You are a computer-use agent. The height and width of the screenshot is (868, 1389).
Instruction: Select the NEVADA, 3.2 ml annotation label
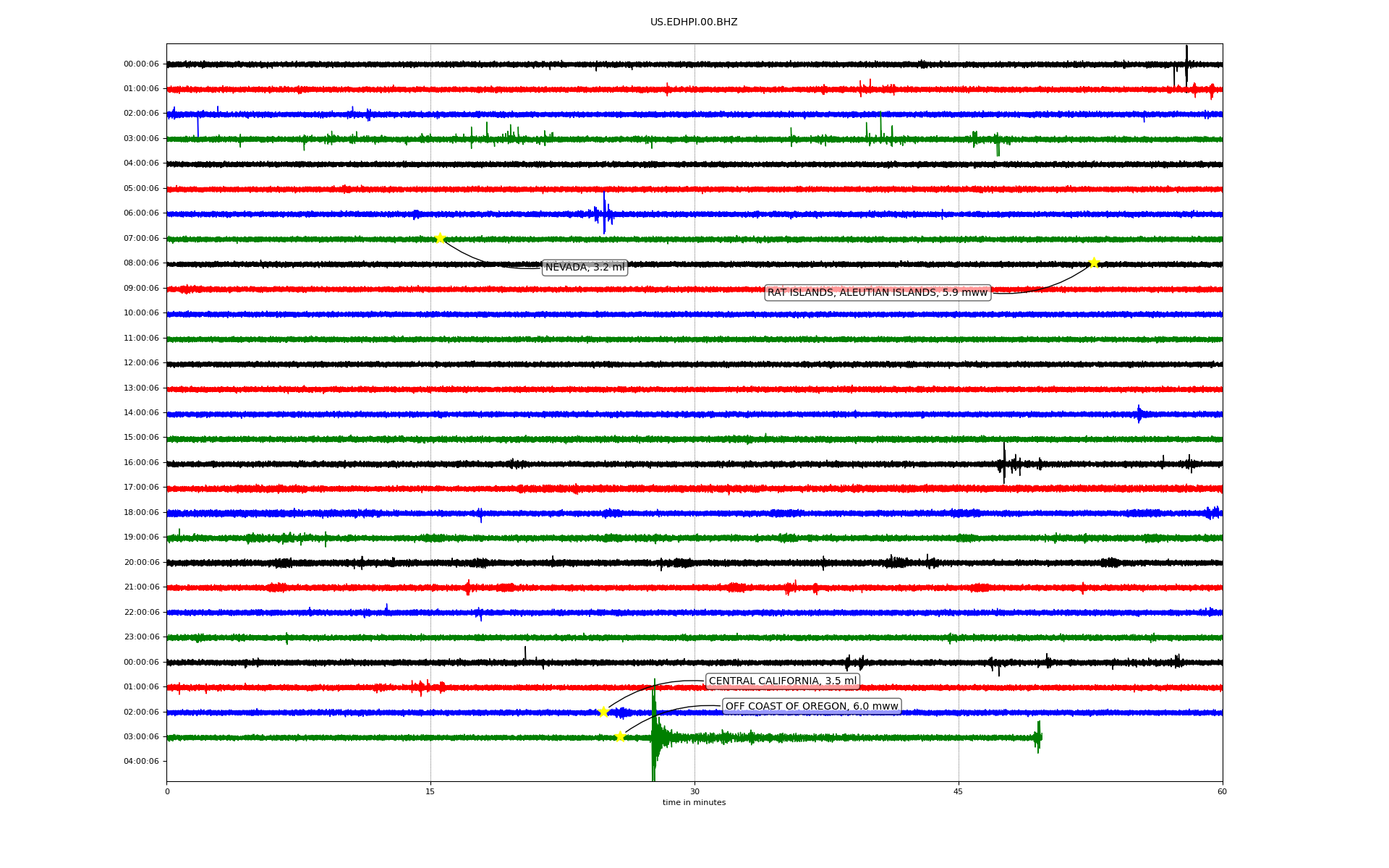click(x=585, y=268)
